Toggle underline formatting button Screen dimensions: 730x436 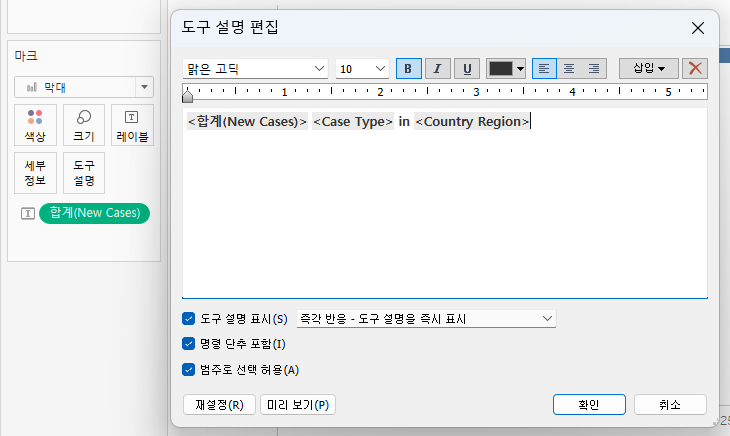click(x=466, y=69)
